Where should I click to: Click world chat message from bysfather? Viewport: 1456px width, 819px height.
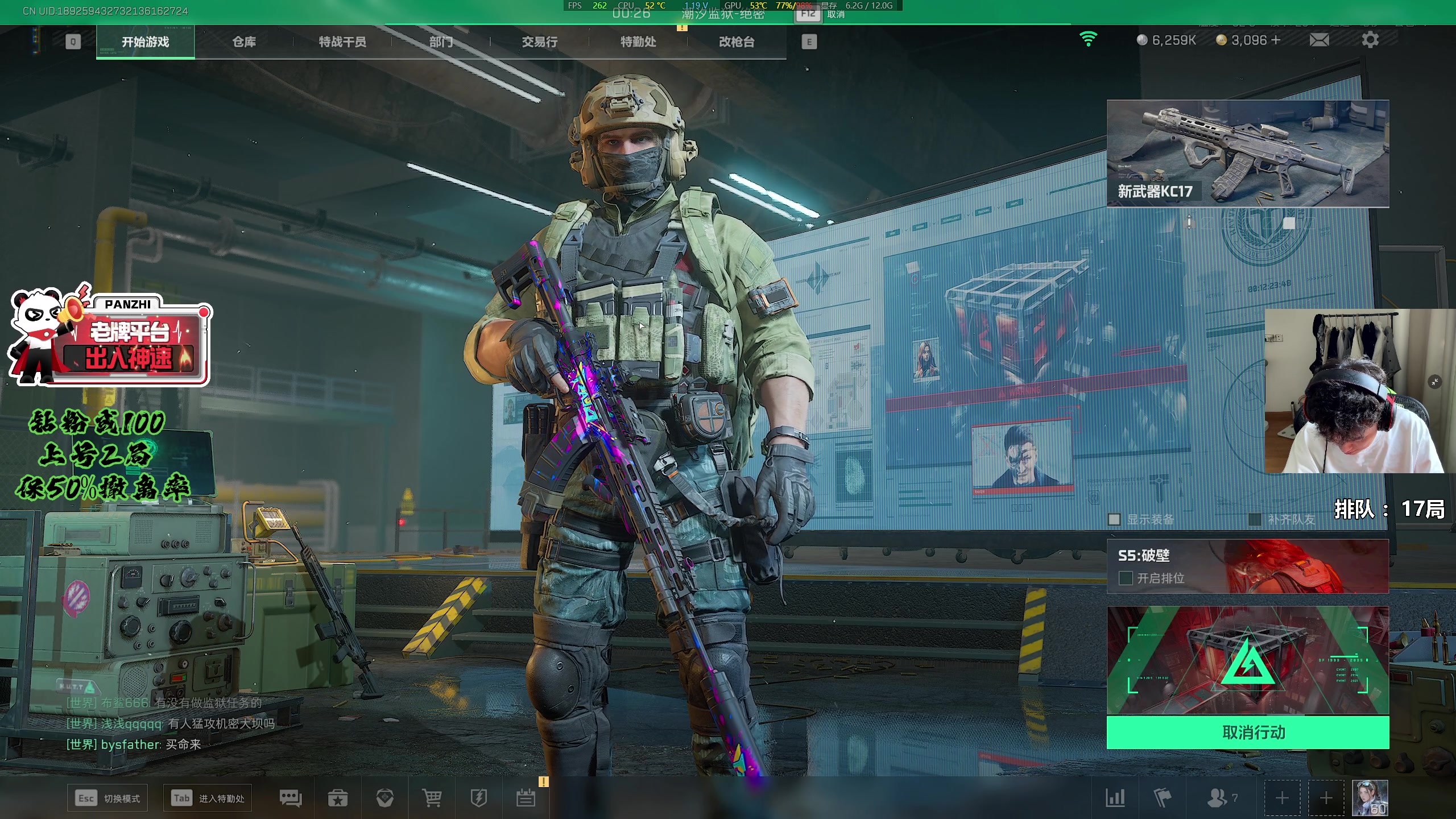pyautogui.click(x=134, y=744)
